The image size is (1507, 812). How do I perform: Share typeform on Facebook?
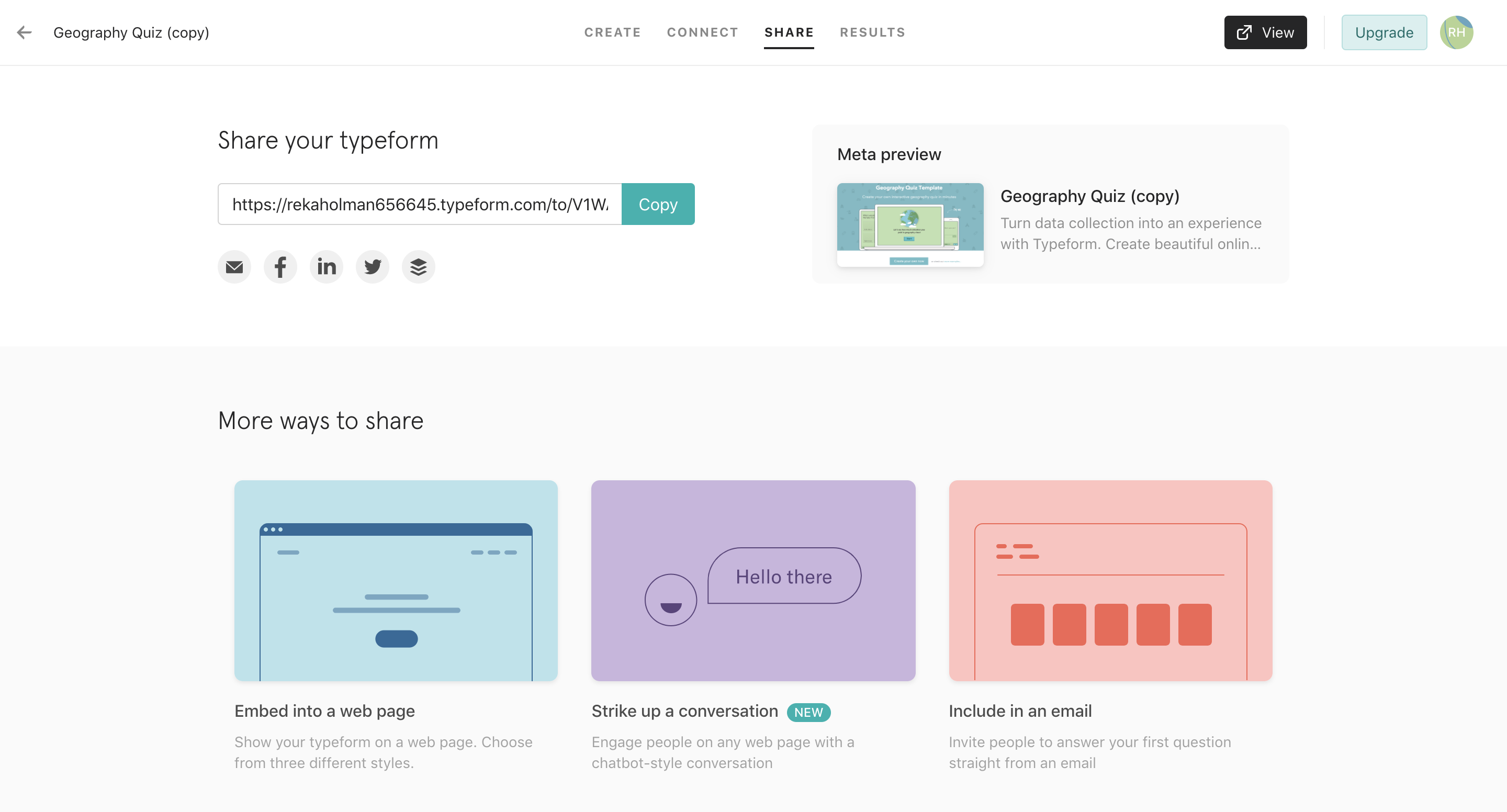tap(280, 267)
